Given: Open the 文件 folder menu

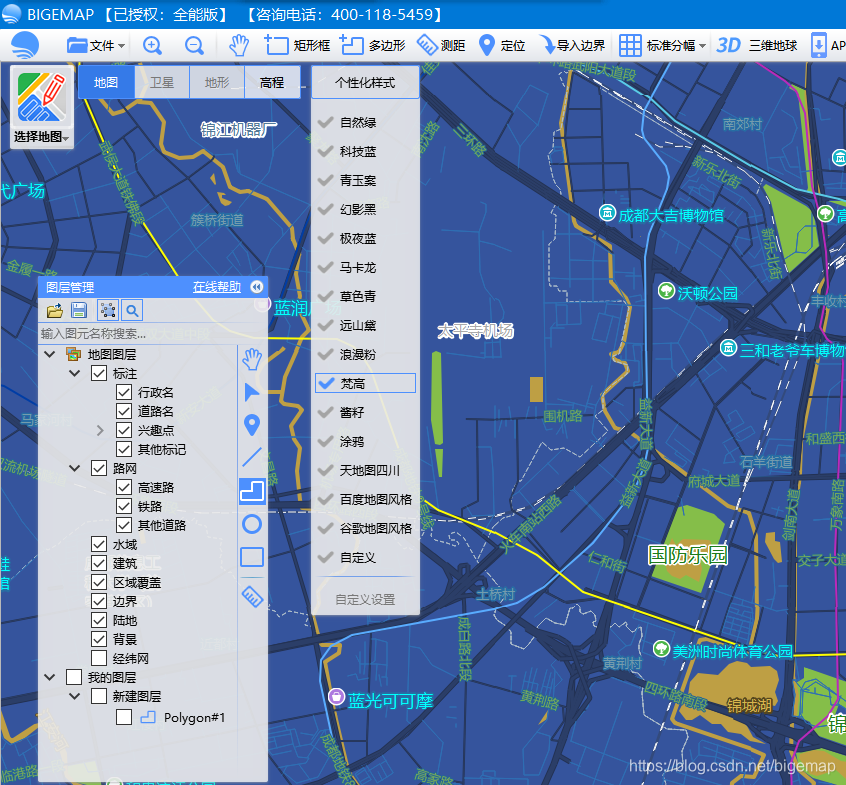Looking at the screenshot, I should pos(96,45).
